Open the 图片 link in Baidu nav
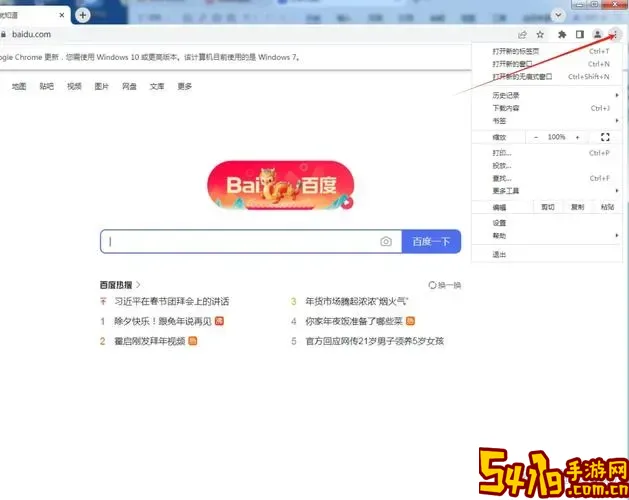This screenshot has width=629, height=500. point(101,86)
